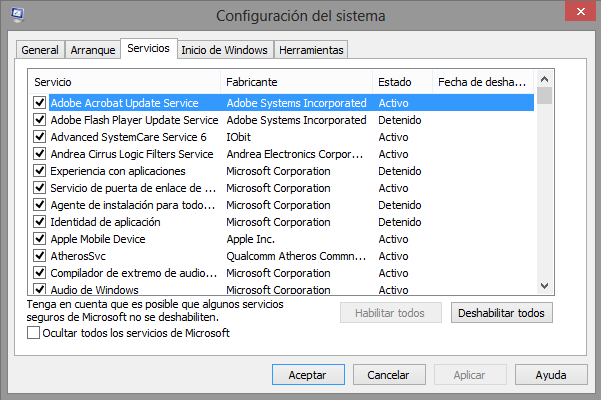The width and height of the screenshot is (601, 401).
Task: Disable AtherosSvc service checkbox
Action: [39, 255]
